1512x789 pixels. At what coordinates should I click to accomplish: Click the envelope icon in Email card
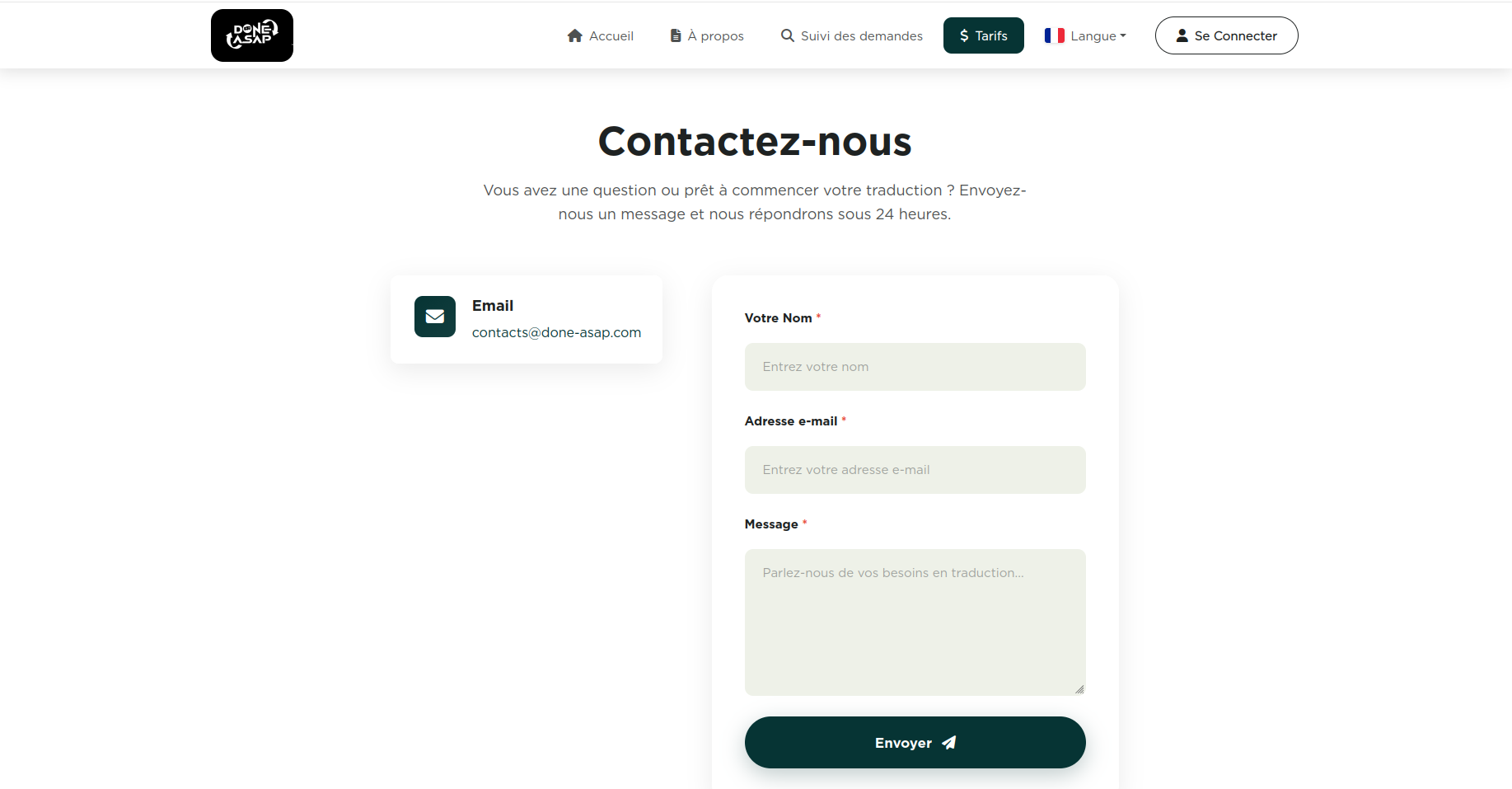435,317
